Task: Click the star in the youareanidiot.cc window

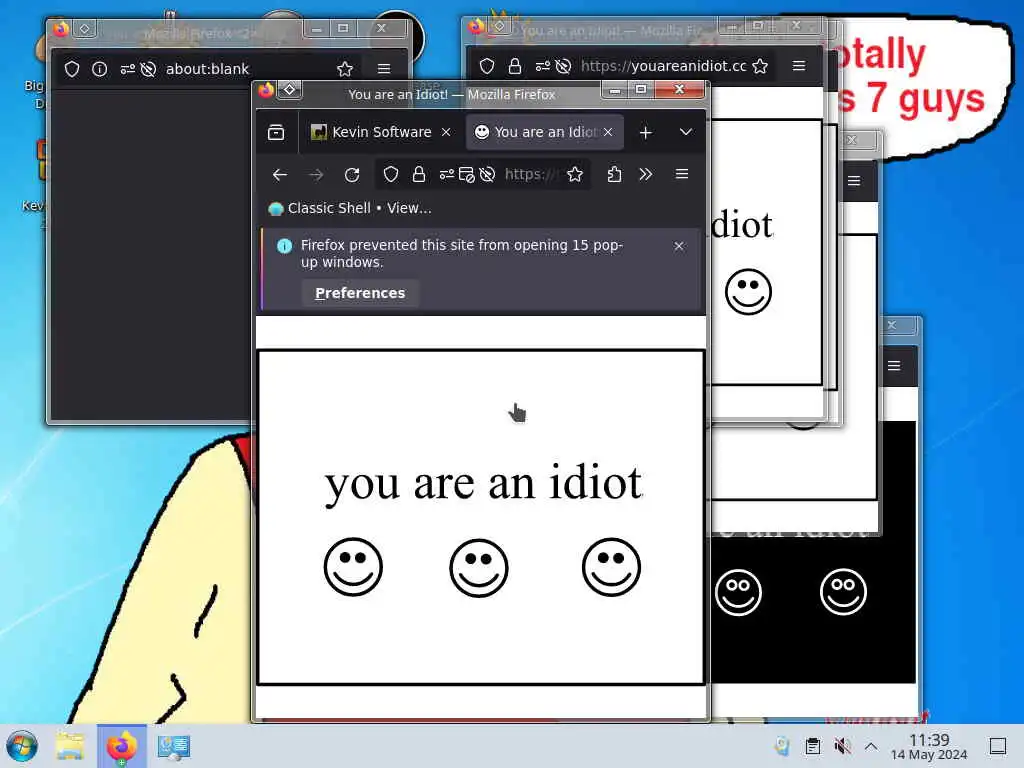Action: (760, 66)
